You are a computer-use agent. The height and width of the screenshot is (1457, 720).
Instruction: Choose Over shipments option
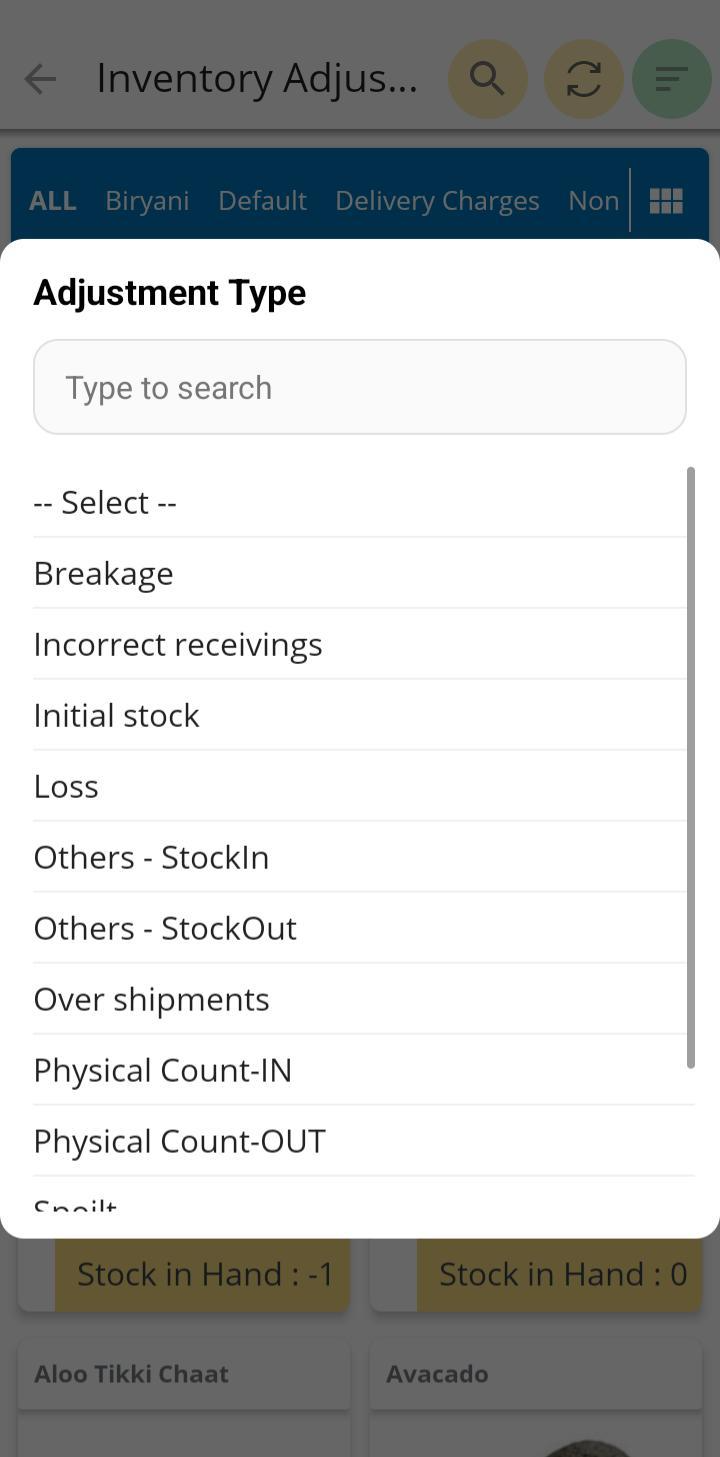point(152,1000)
